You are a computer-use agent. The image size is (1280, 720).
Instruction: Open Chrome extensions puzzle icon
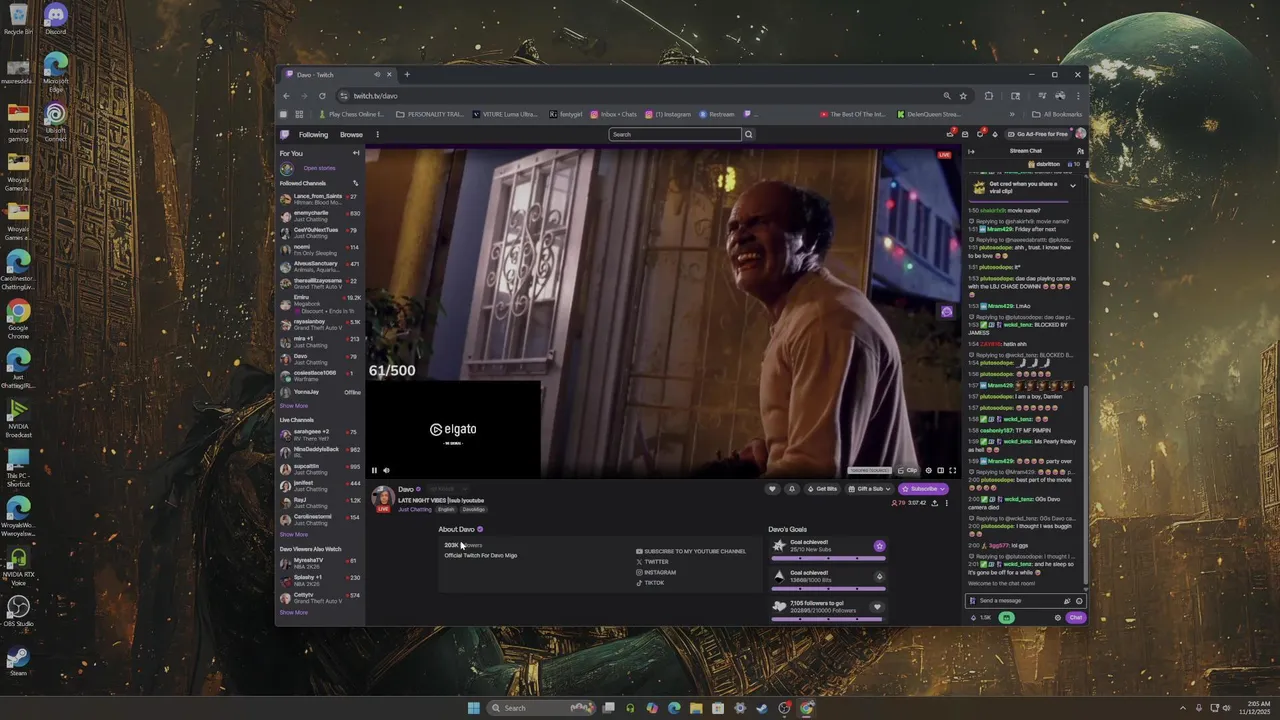point(988,96)
